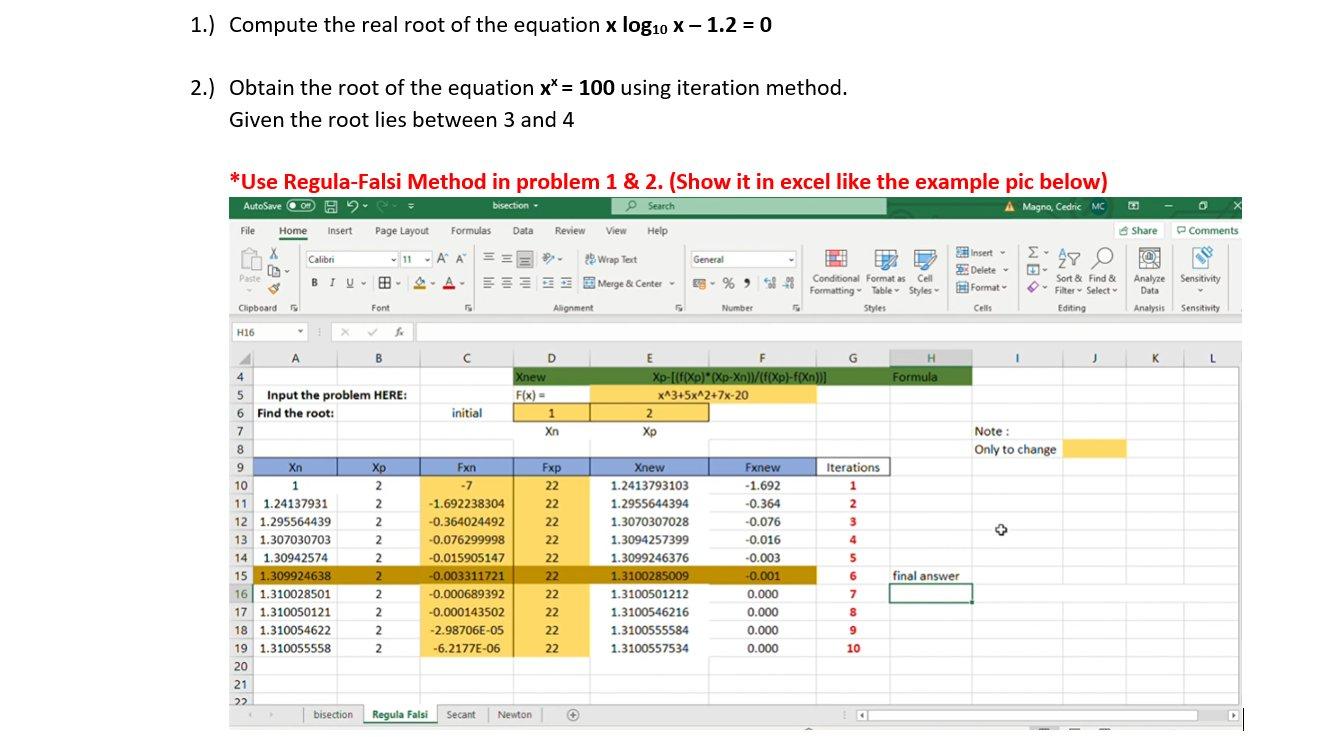Open the font size dropdown
Image resolution: width=1318 pixels, height=737 pixels.
427,258
